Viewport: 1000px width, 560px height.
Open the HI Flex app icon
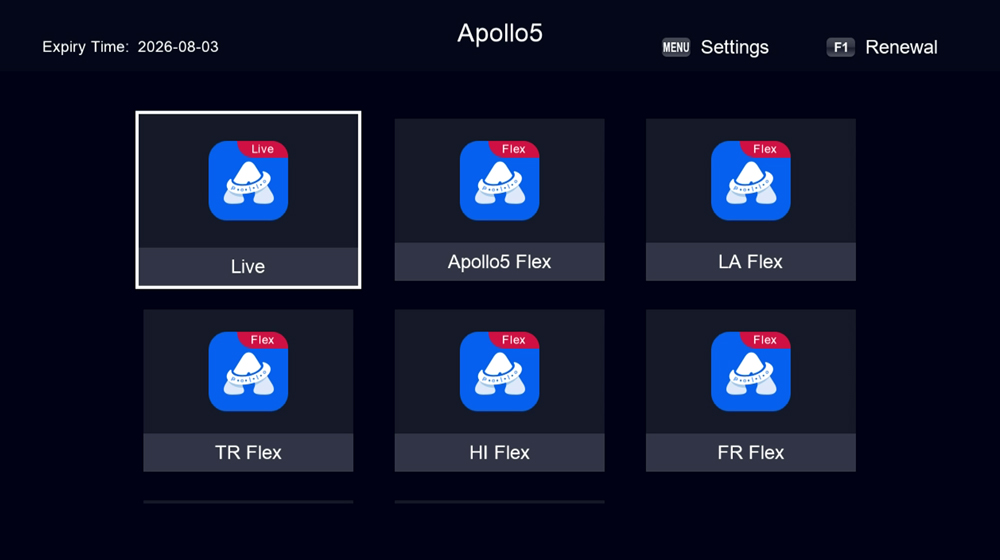coord(499,372)
